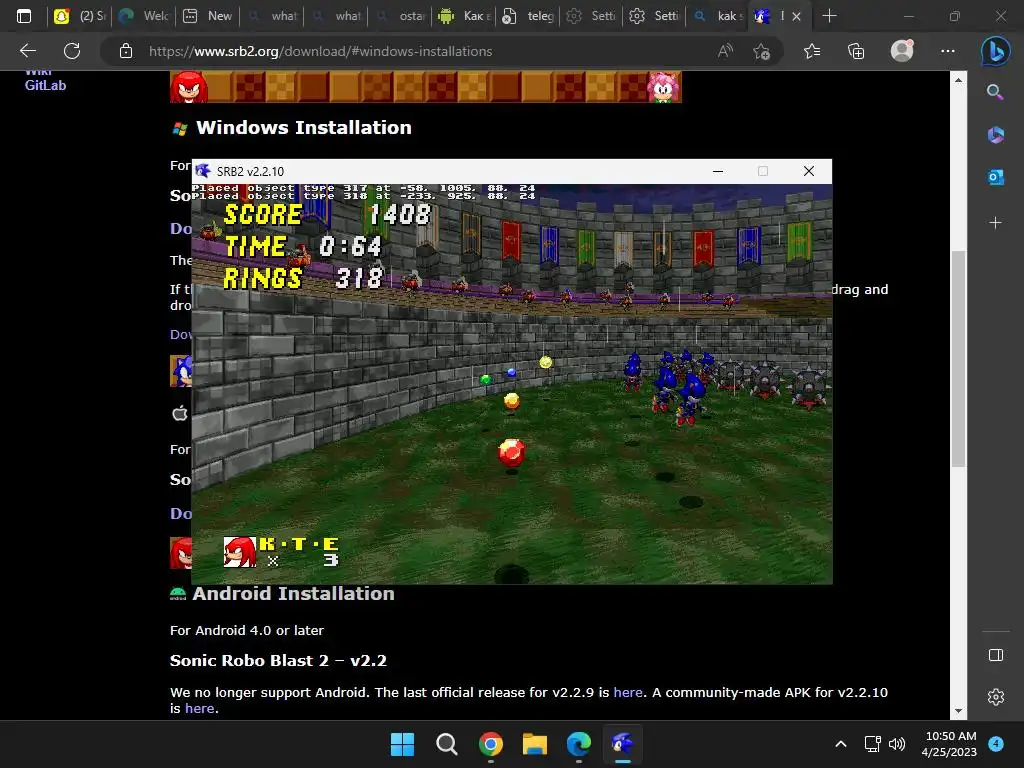Open the Bing Chat sidebar button
This screenshot has height=768, width=1024.
pos(995,51)
